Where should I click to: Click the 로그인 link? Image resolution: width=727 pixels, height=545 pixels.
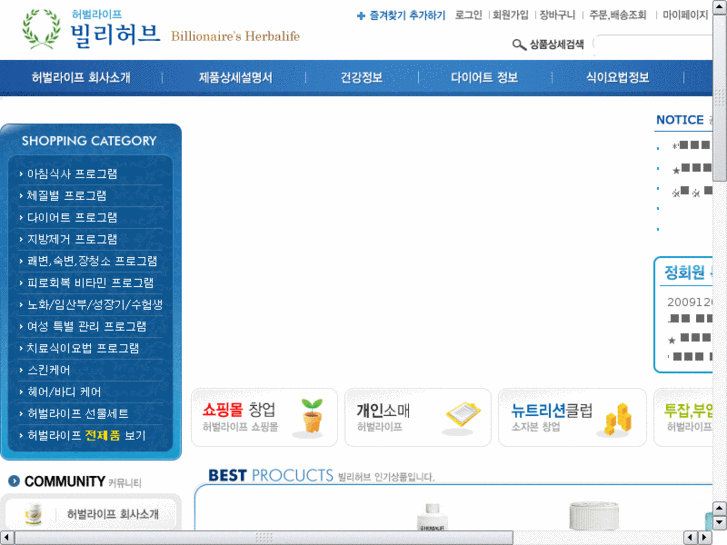click(468, 15)
